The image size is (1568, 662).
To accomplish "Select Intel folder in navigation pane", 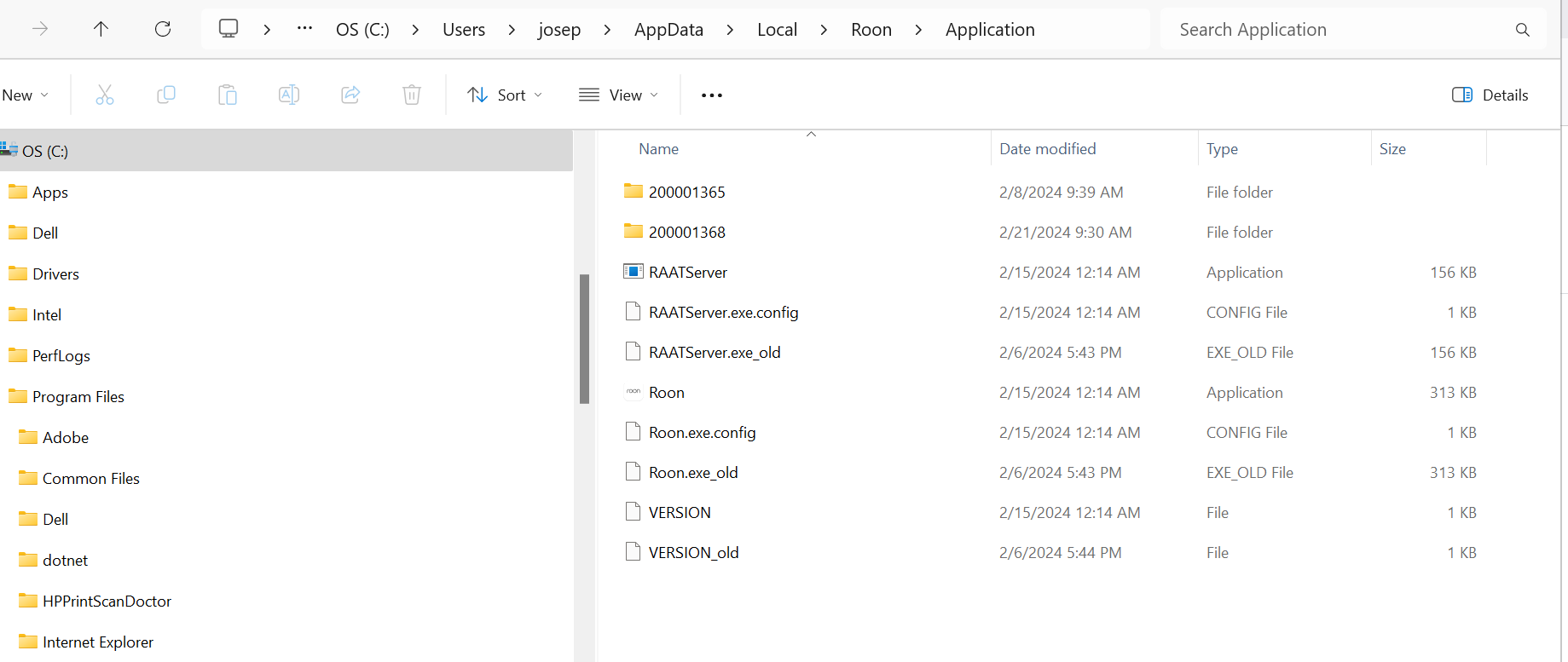I will pyautogui.click(x=47, y=315).
